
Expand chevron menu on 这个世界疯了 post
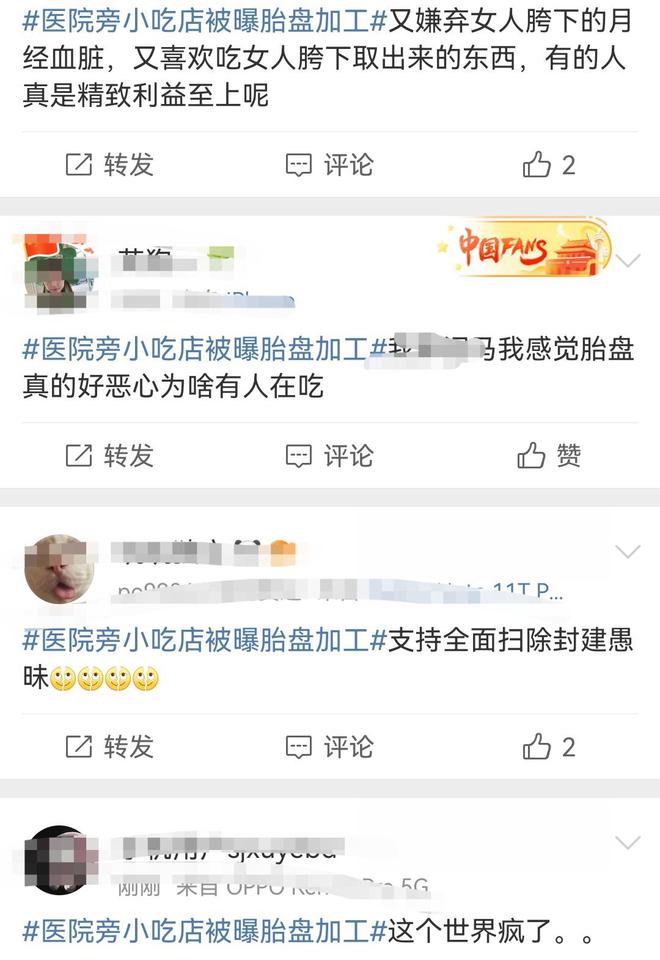tap(628, 843)
